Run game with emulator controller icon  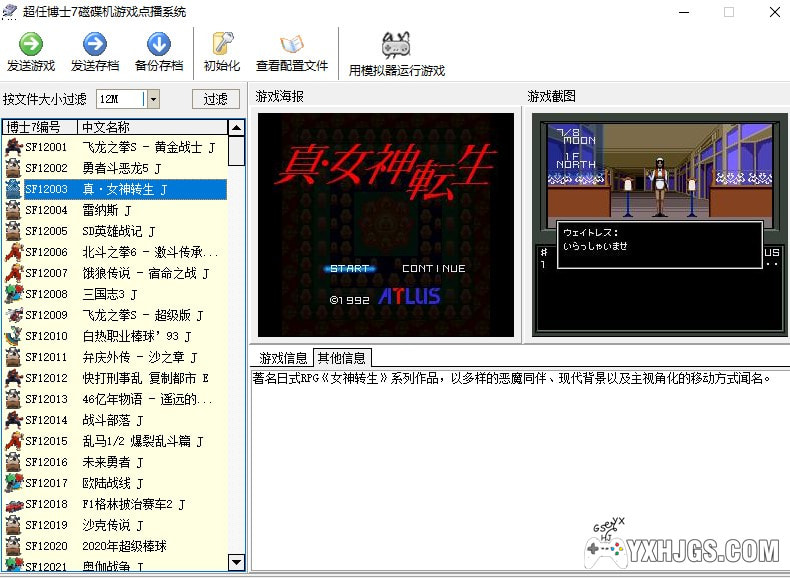pyautogui.click(x=396, y=45)
